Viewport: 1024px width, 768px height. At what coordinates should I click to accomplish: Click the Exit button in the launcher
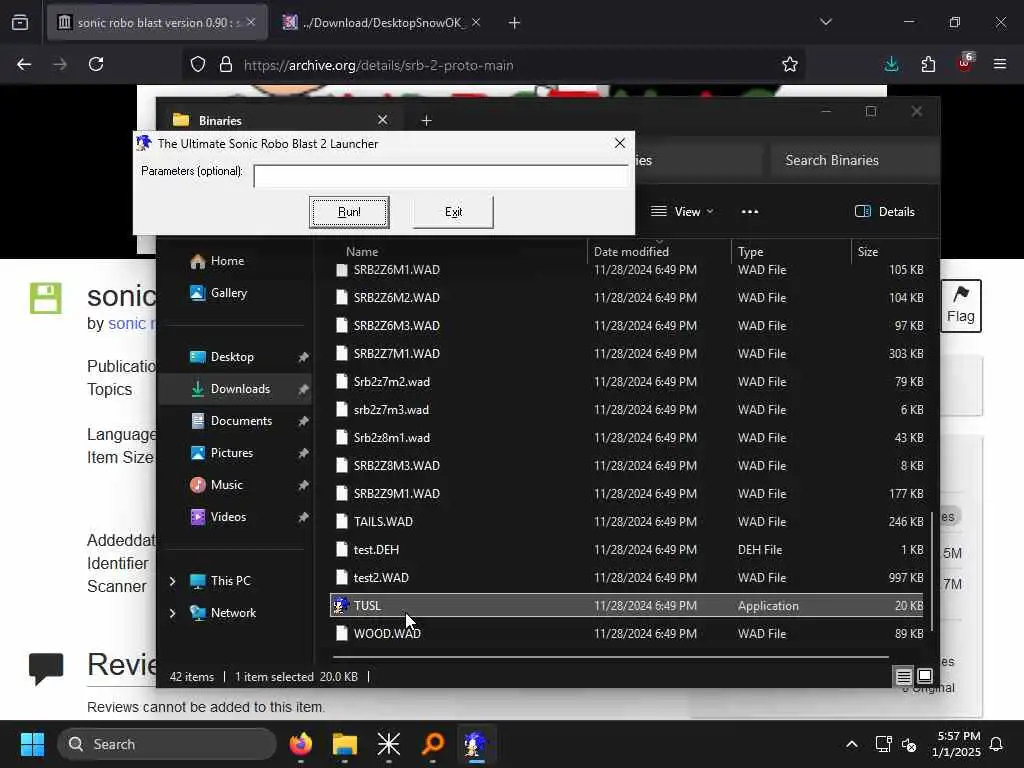coord(453,212)
